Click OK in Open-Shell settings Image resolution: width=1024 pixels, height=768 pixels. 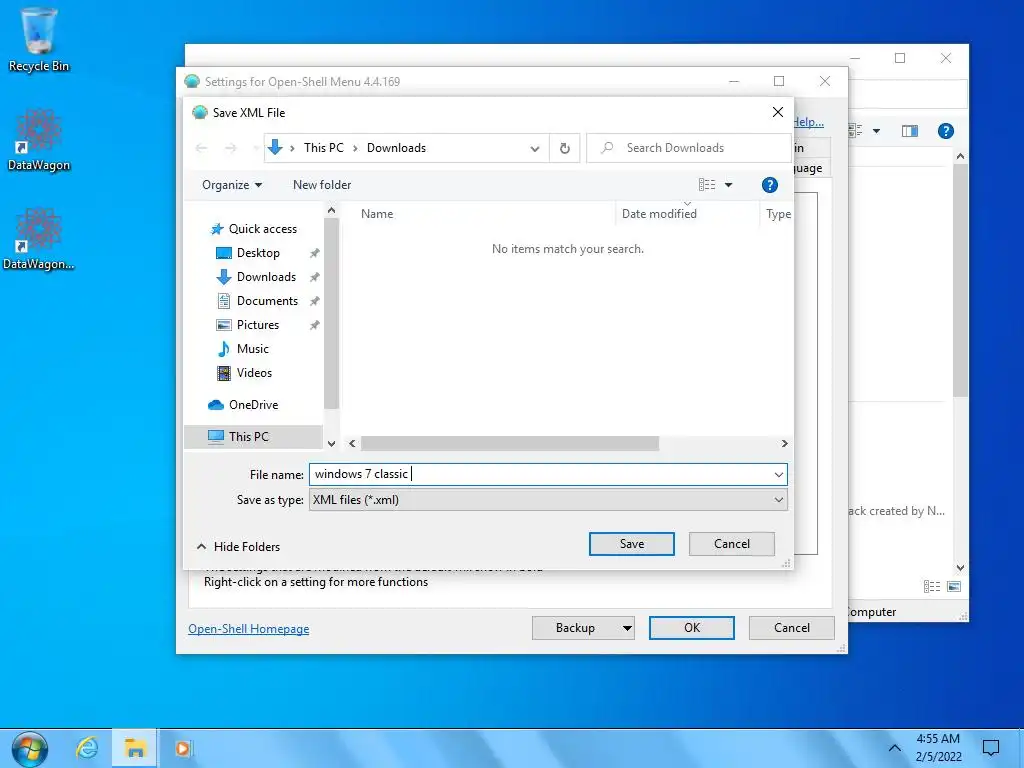tap(692, 628)
